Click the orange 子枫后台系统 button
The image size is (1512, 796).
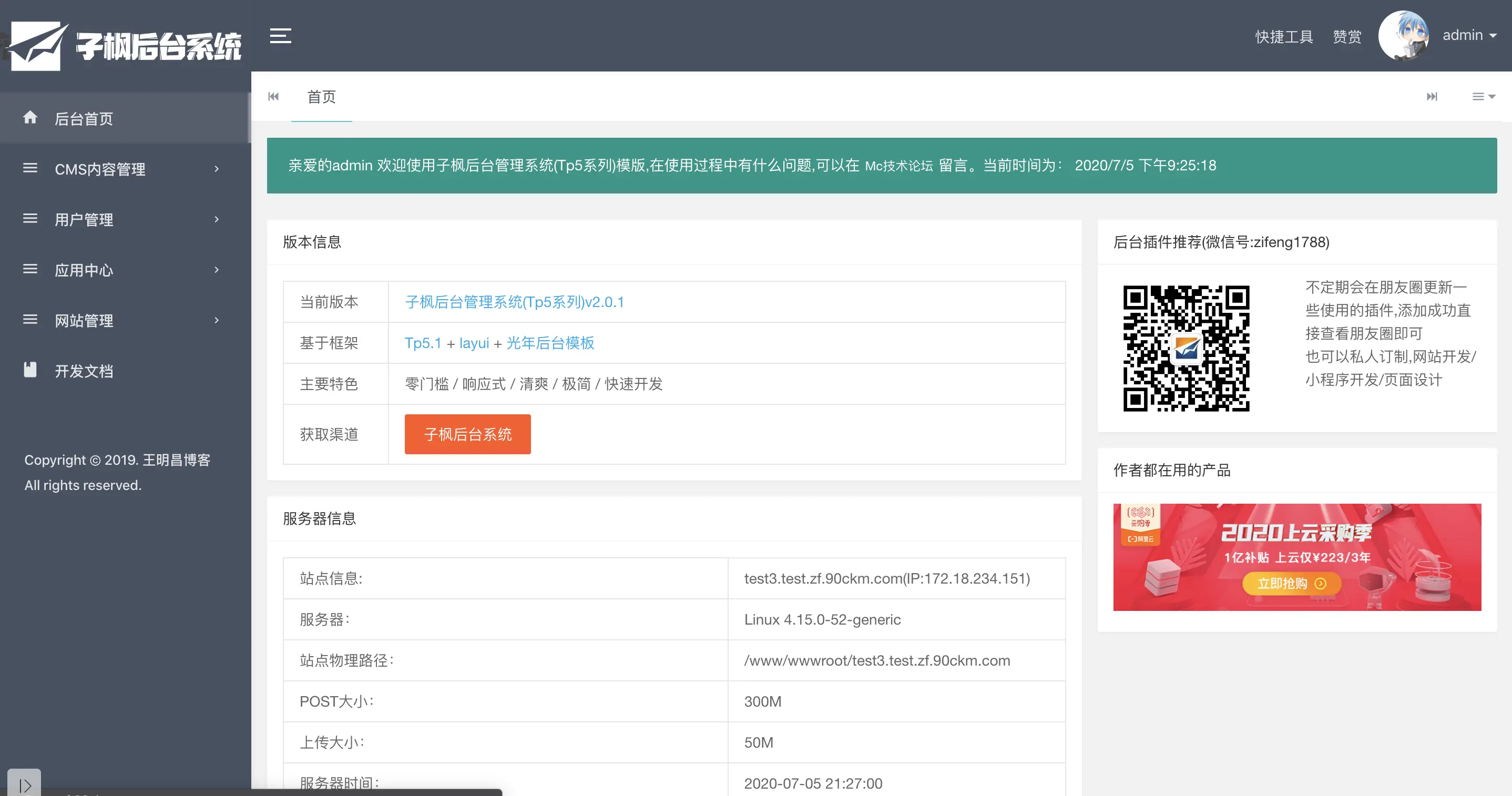[467, 434]
